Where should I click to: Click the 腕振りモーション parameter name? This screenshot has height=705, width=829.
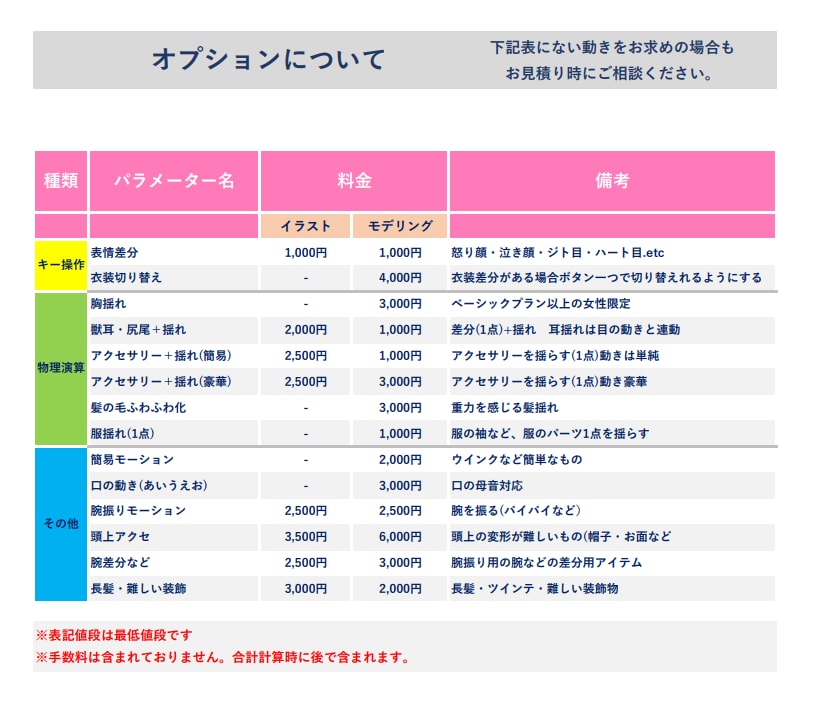139,510
